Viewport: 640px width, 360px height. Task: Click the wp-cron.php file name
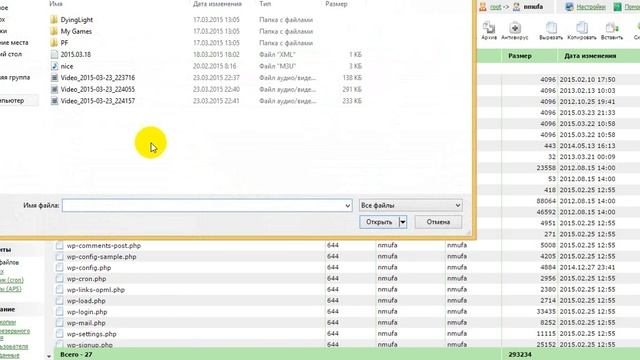pyautogui.click(x=87, y=279)
